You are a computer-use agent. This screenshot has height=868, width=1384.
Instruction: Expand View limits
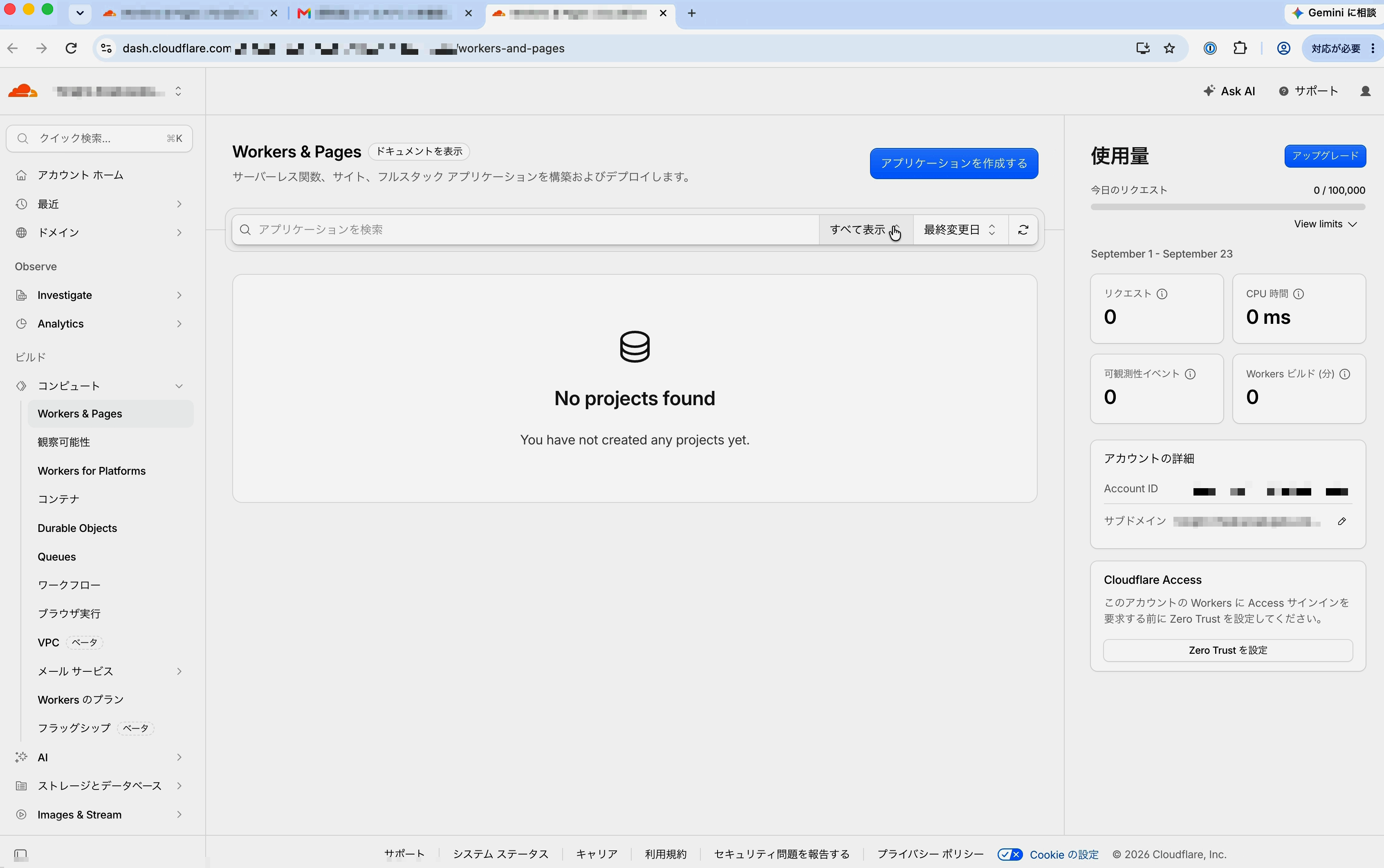click(1325, 224)
